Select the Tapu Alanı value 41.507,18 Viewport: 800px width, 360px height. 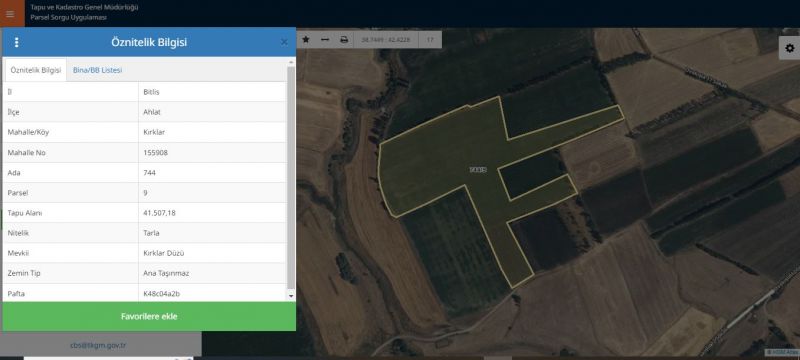[160, 213]
